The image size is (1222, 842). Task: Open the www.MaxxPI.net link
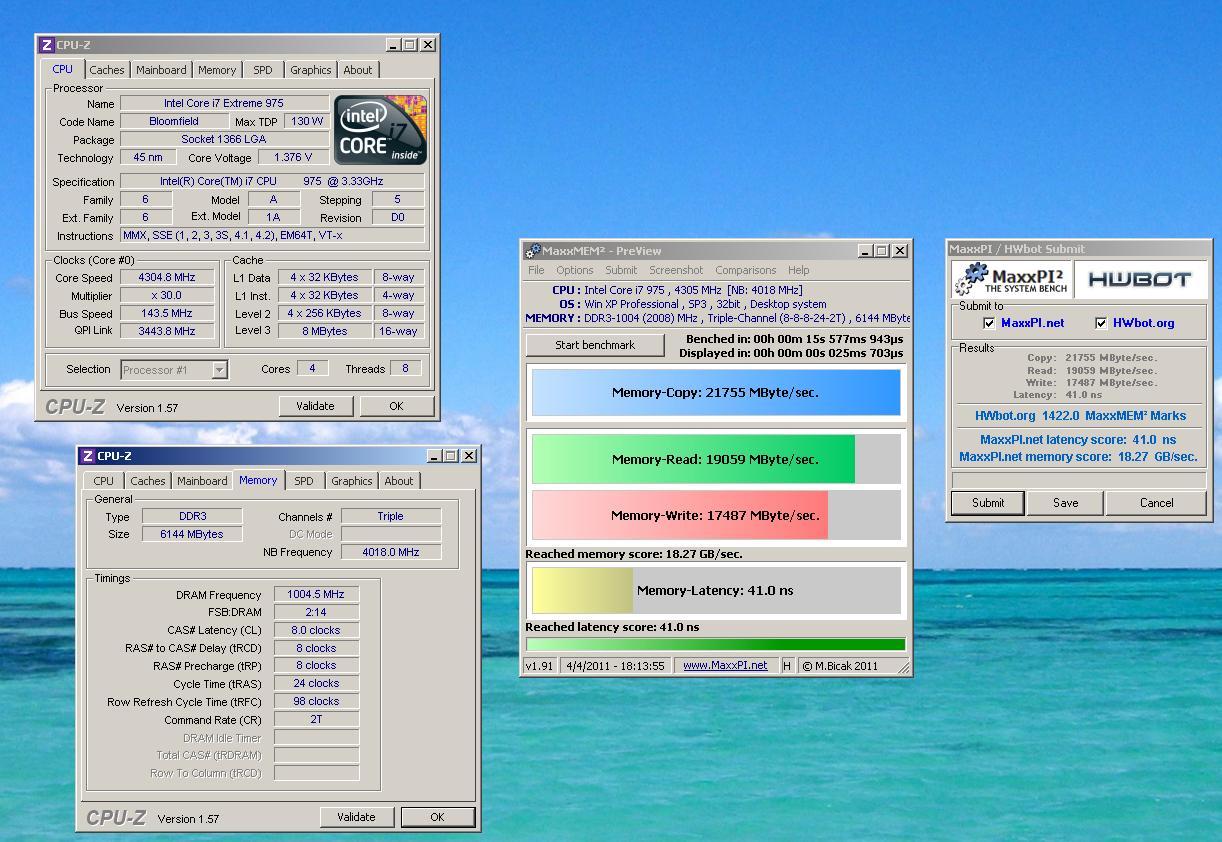tap(725, 666)
